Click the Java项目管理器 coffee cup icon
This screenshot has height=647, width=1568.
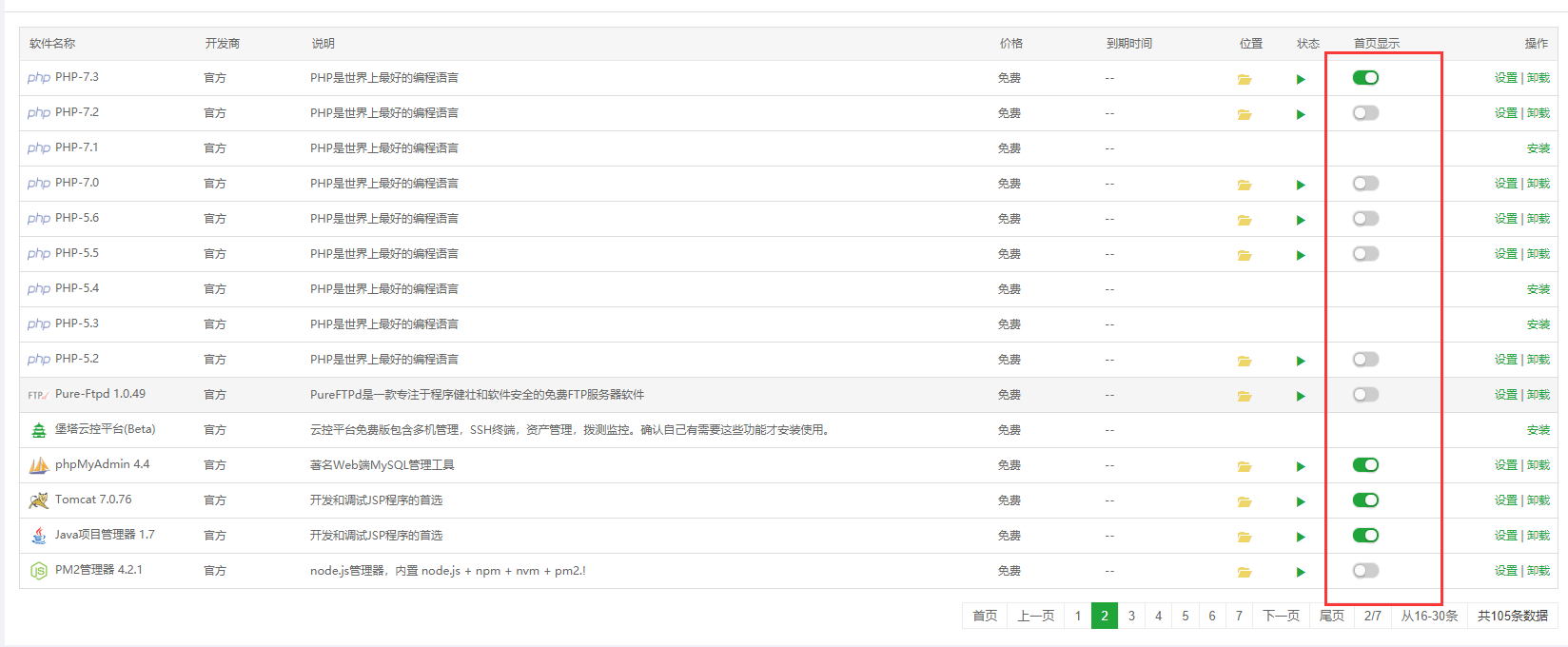38,536
